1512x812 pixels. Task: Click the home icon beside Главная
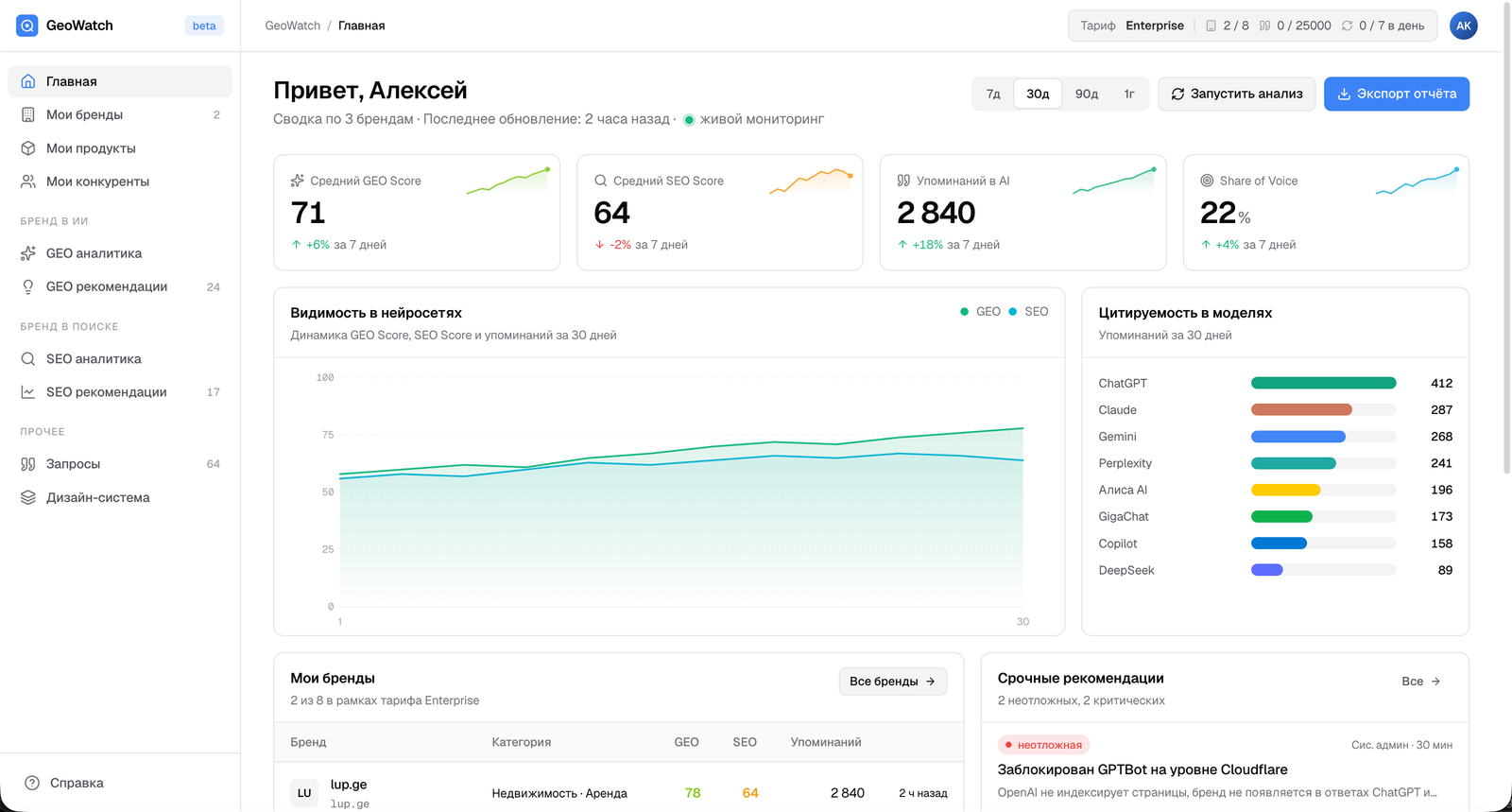(28, 81)
